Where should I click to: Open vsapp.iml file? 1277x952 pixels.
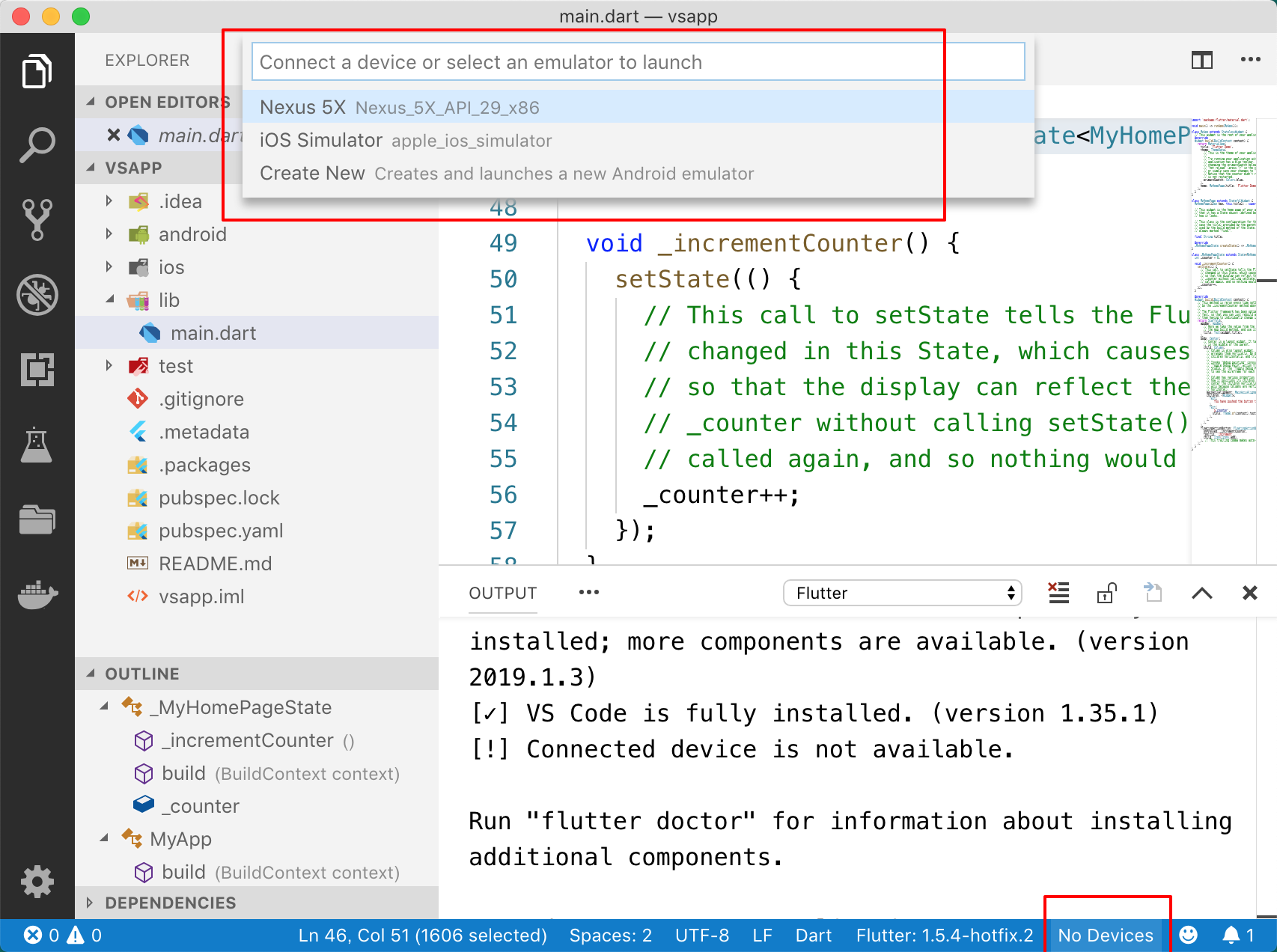pyautogui.click(x=257, y=596)
